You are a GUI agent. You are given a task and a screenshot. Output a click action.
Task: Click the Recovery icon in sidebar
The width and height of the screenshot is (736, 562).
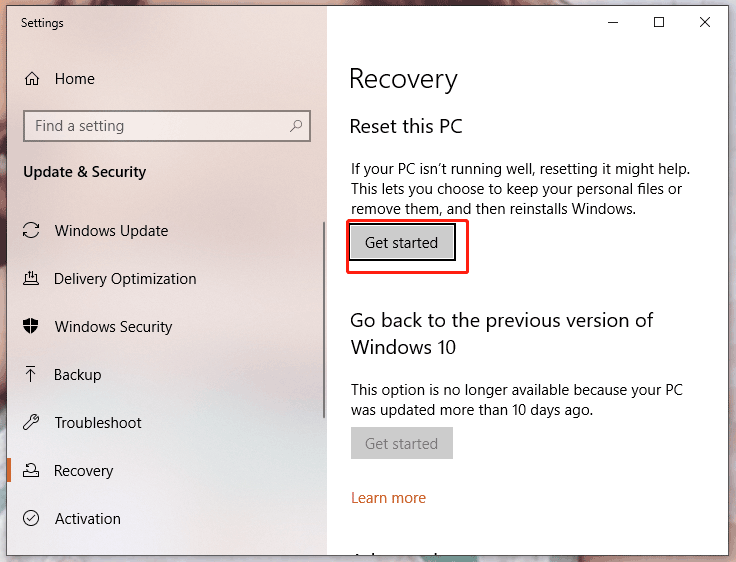tap(31, 471)
